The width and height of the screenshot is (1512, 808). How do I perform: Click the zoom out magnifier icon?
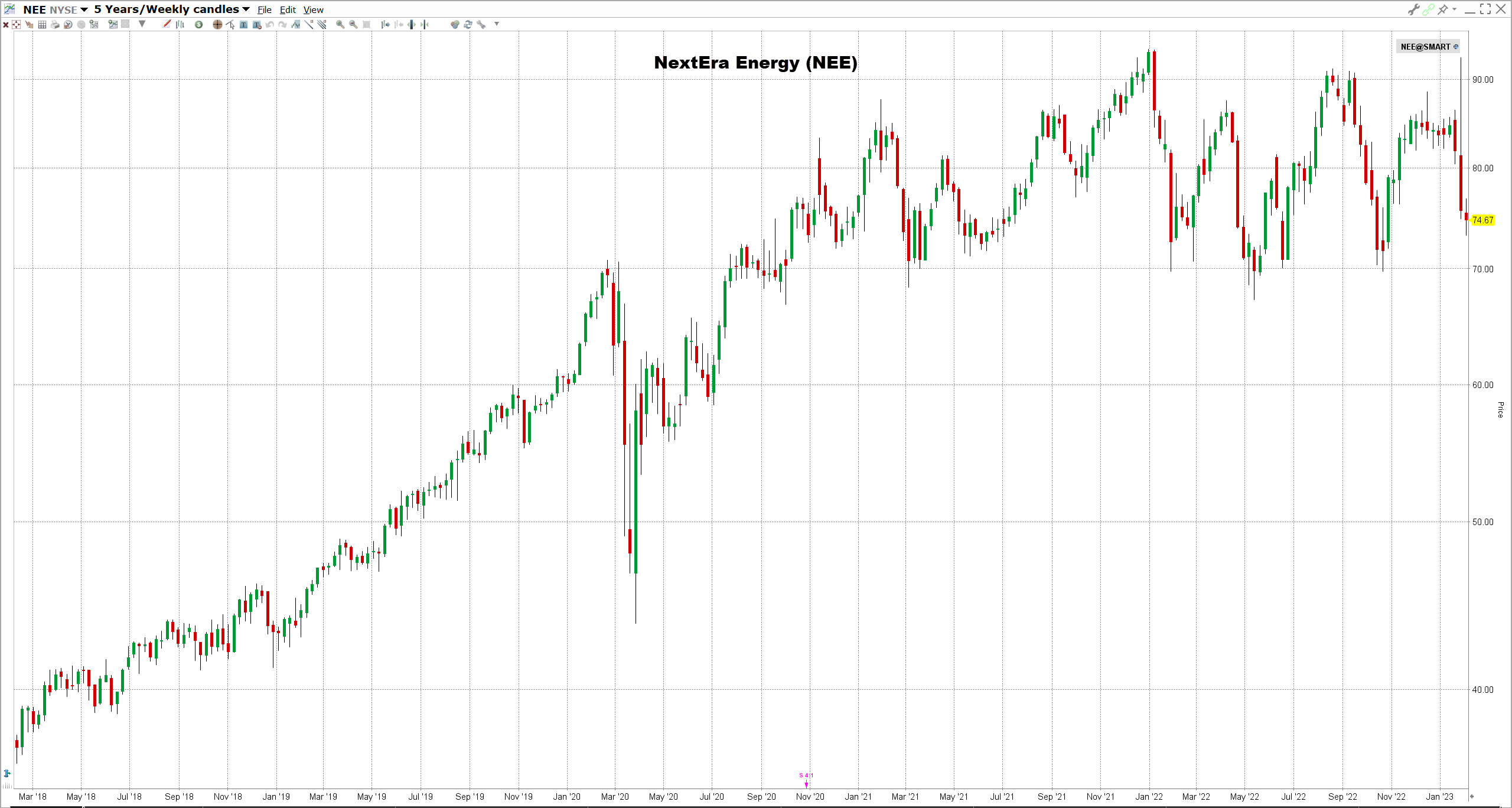pos(353,24)
